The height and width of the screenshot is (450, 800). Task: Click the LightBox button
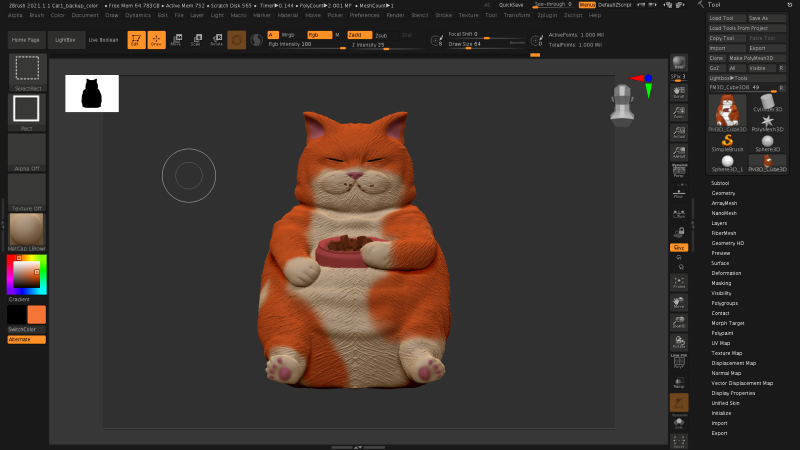[66, 40]
